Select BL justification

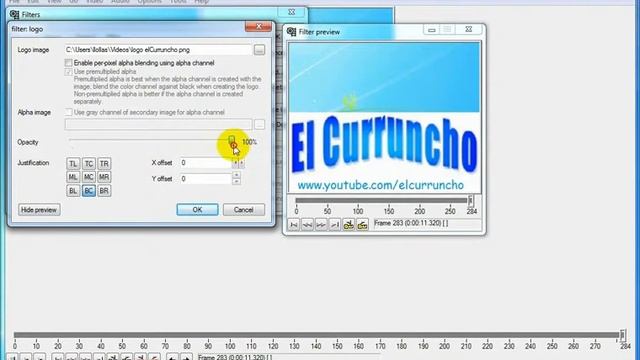[x=73, y=191]
